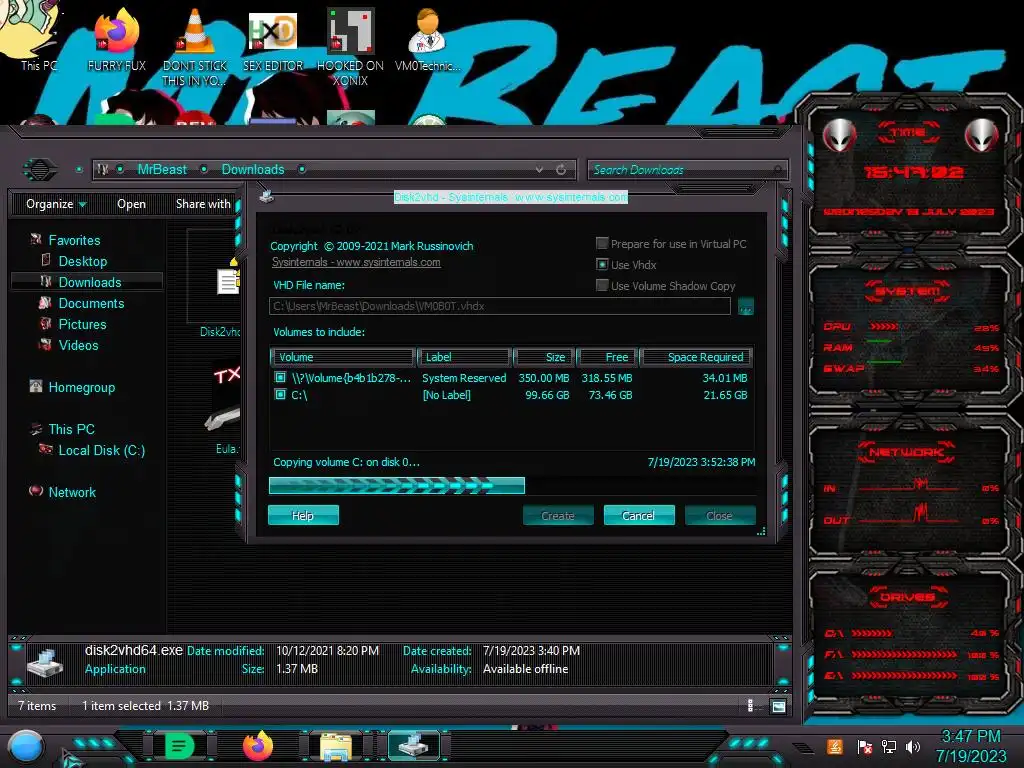Click MrBeast in the address breadcrumb
This screenshot has width=1024, height=768.
[162, 170]
